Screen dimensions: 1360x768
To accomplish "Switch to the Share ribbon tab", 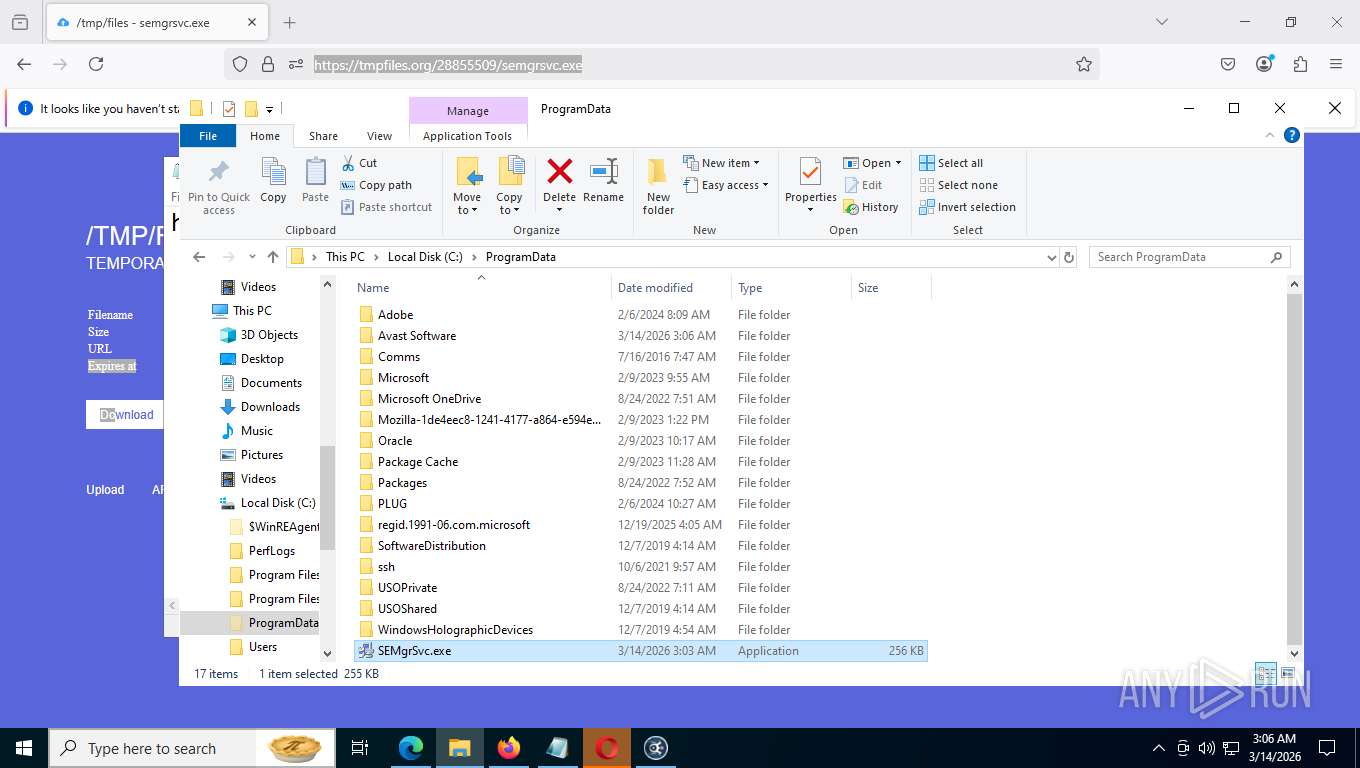I will coord(323,136).
